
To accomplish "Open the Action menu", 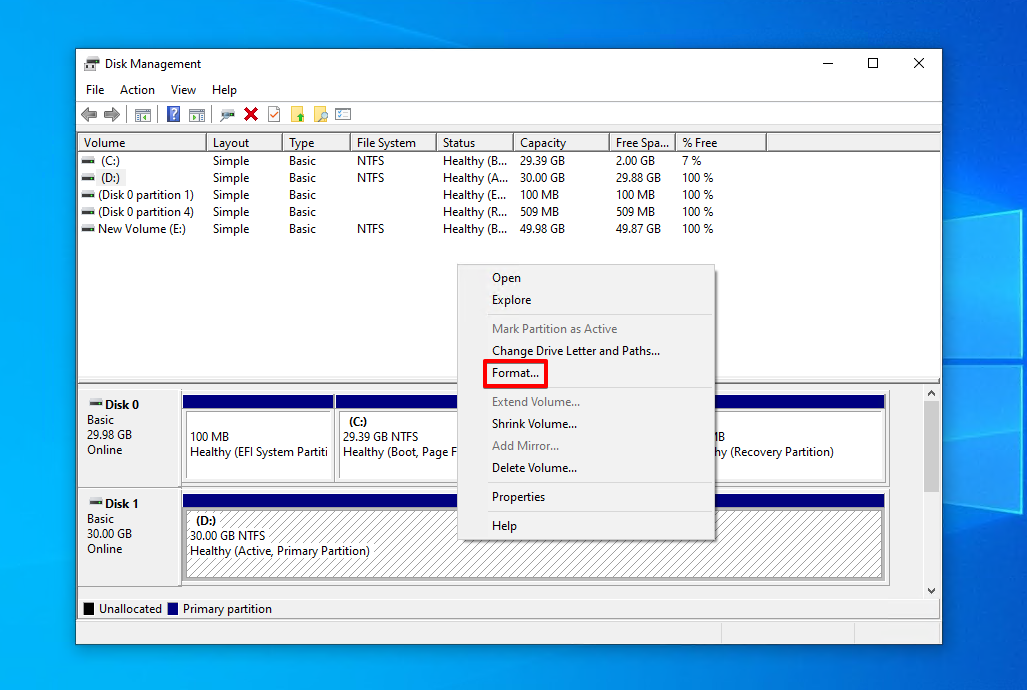I will 137,89.
